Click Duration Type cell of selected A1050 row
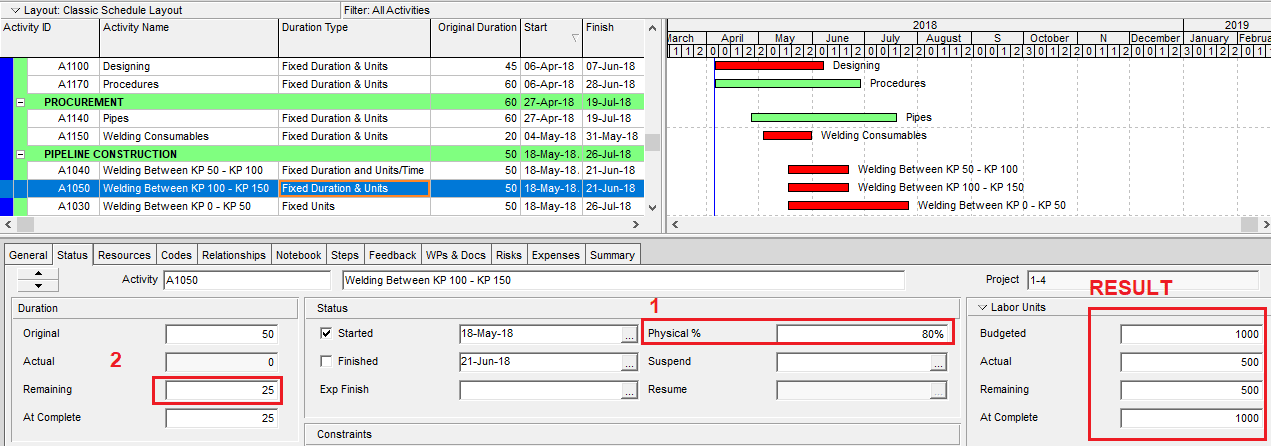This screenshot has width=1271, height=446. point(355,188)
